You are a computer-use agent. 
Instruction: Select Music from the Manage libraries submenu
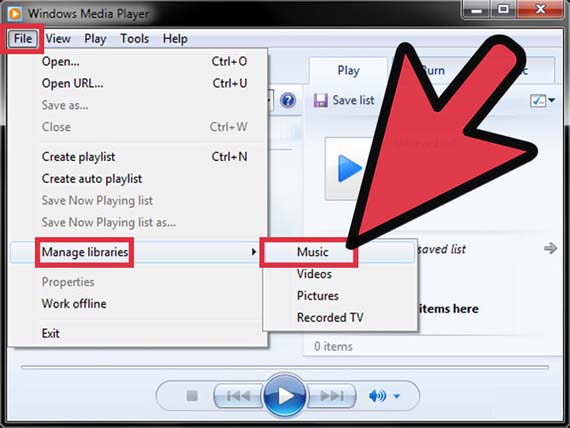[x=313, y=252]
